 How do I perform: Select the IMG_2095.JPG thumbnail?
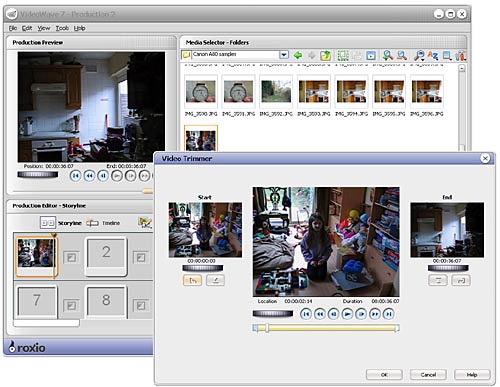[389, 91]
